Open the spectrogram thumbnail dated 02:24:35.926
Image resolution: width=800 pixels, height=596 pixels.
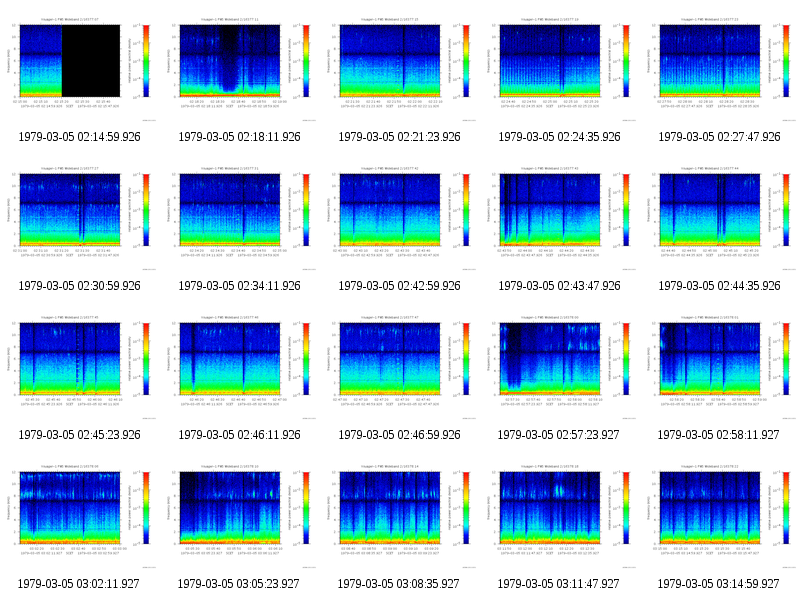(559, 69)
